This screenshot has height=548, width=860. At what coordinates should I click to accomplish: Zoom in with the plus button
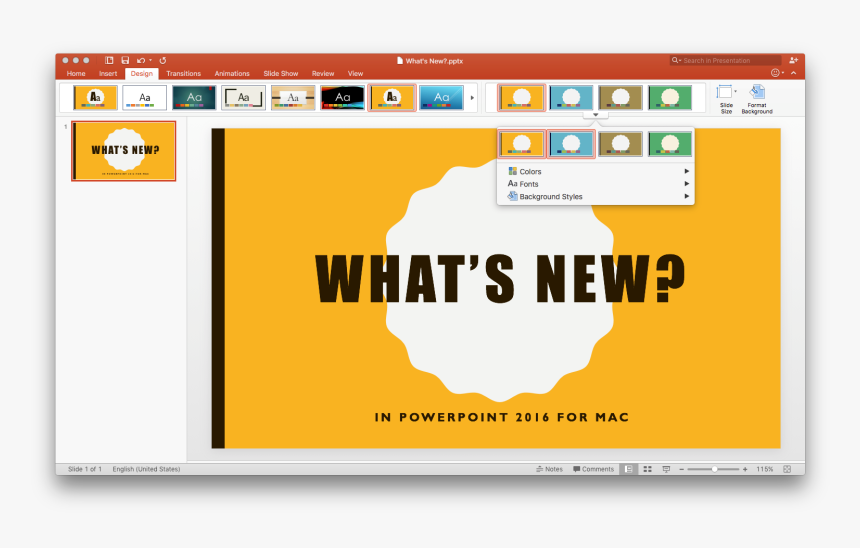coord(745,469)
